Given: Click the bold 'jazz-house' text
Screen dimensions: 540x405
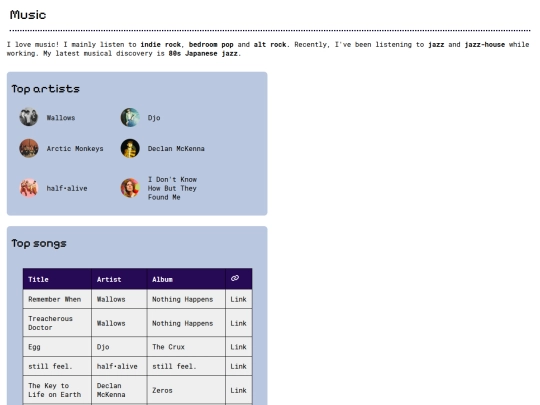Looking at the screenshot, I should [485, 44].
